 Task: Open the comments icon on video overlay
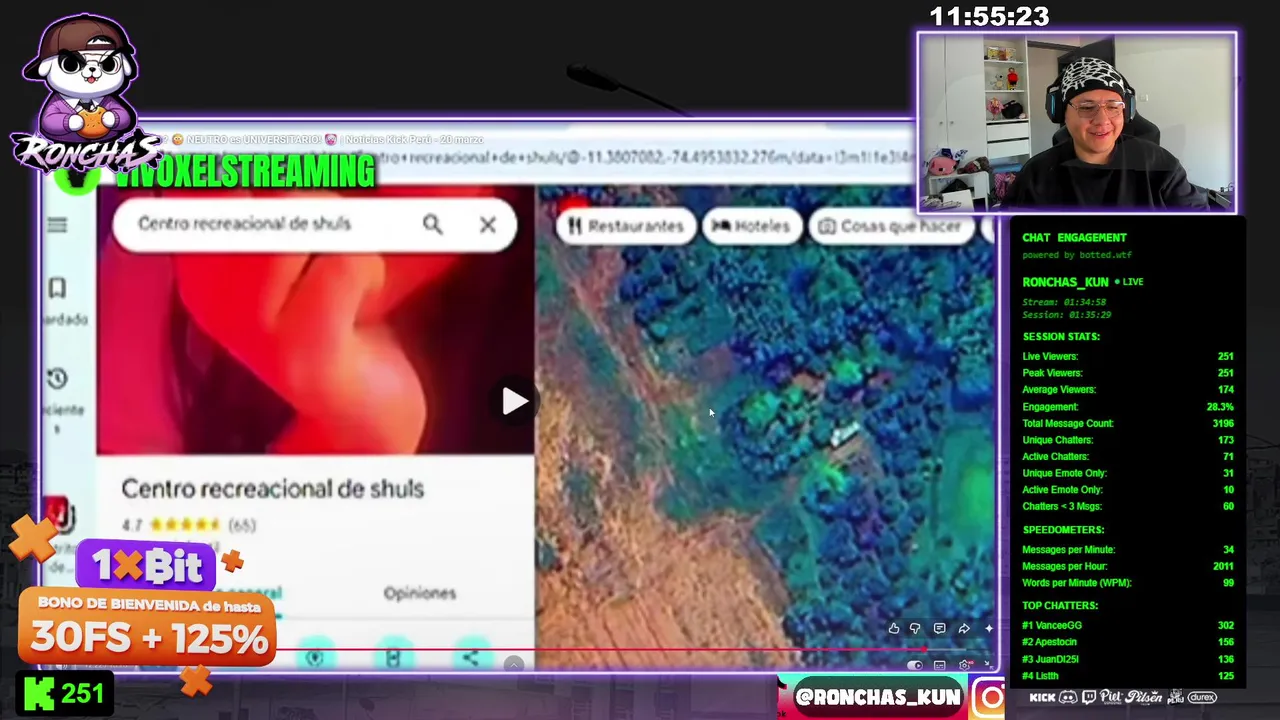pyautogui.click(x=939, y=629)
